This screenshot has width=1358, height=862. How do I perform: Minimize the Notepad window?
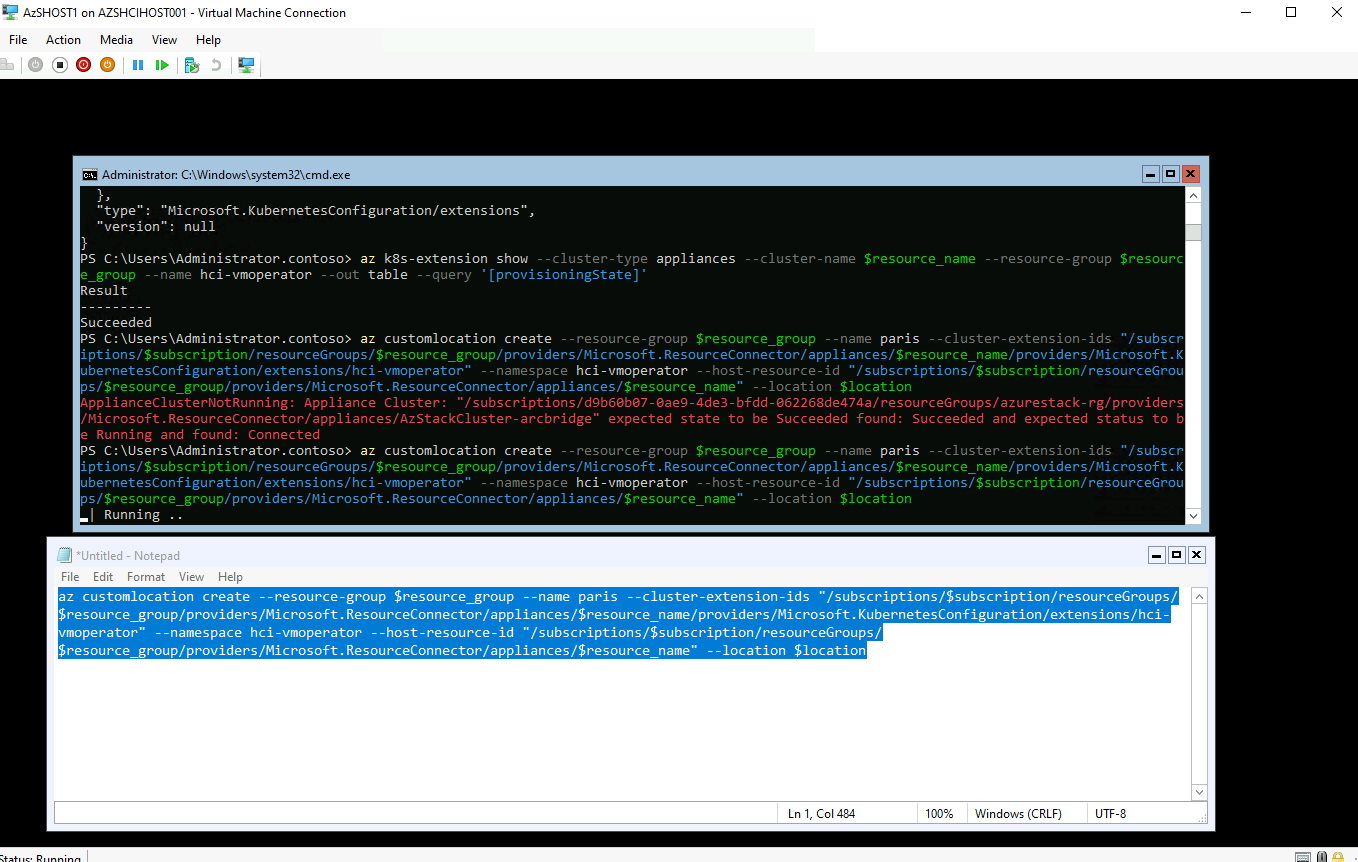[x=1158, y=555]
